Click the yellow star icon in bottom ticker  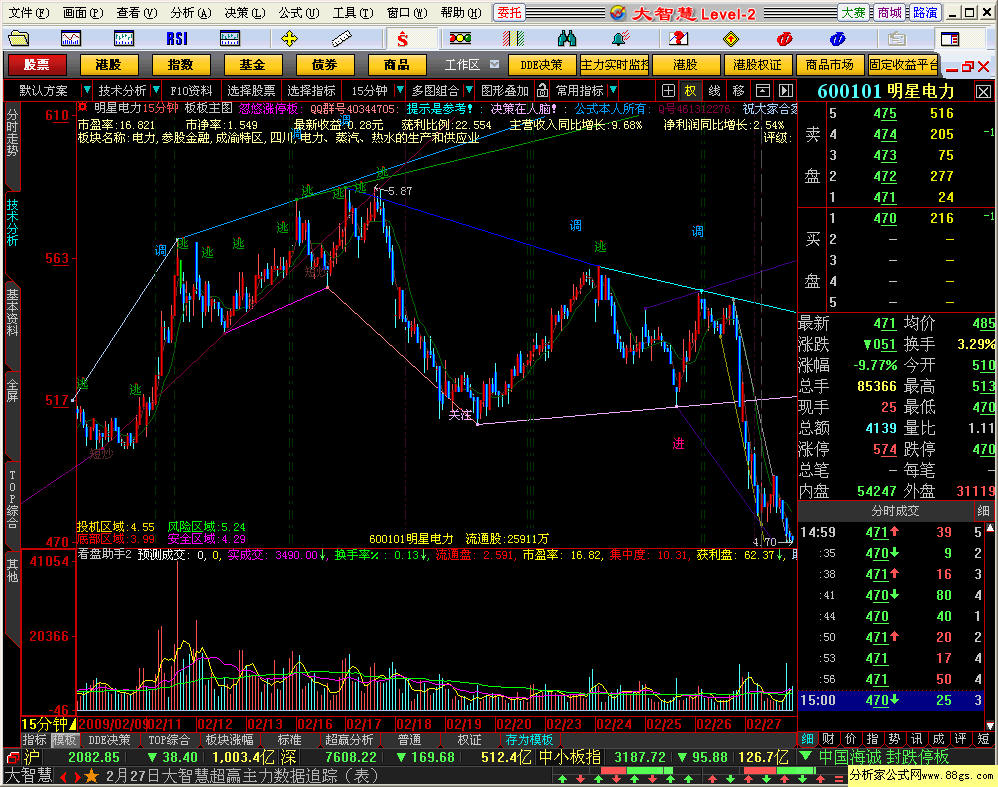pos(92,776)
